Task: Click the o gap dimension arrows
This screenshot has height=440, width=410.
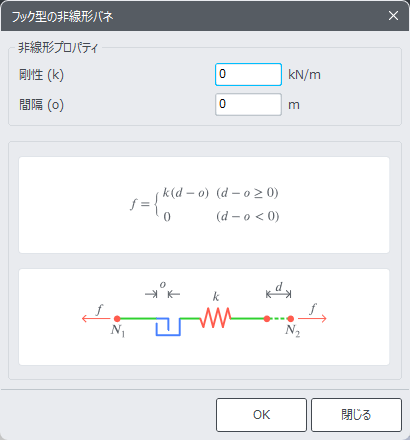Action: pos(162,291)
